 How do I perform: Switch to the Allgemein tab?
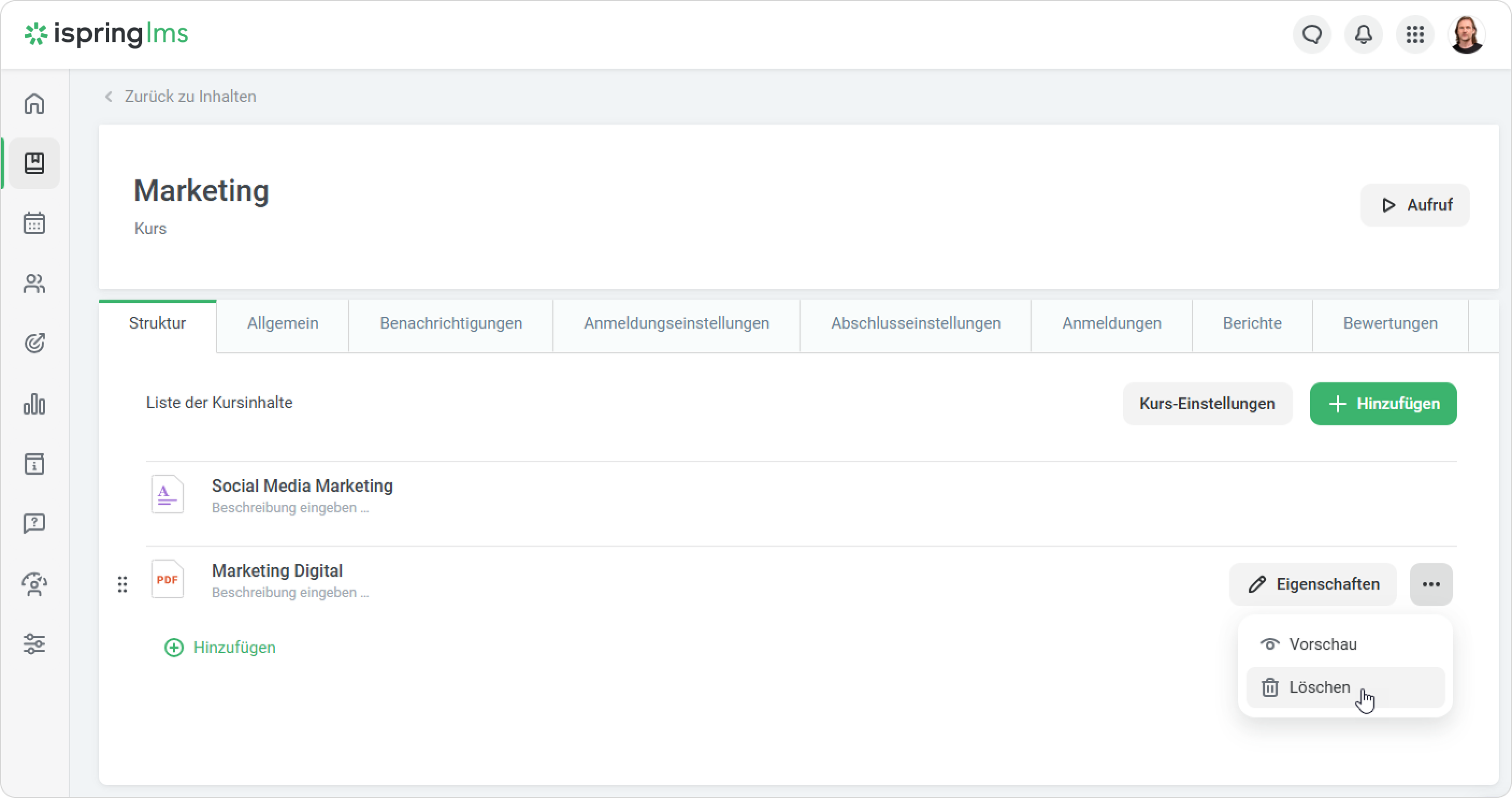282,323
